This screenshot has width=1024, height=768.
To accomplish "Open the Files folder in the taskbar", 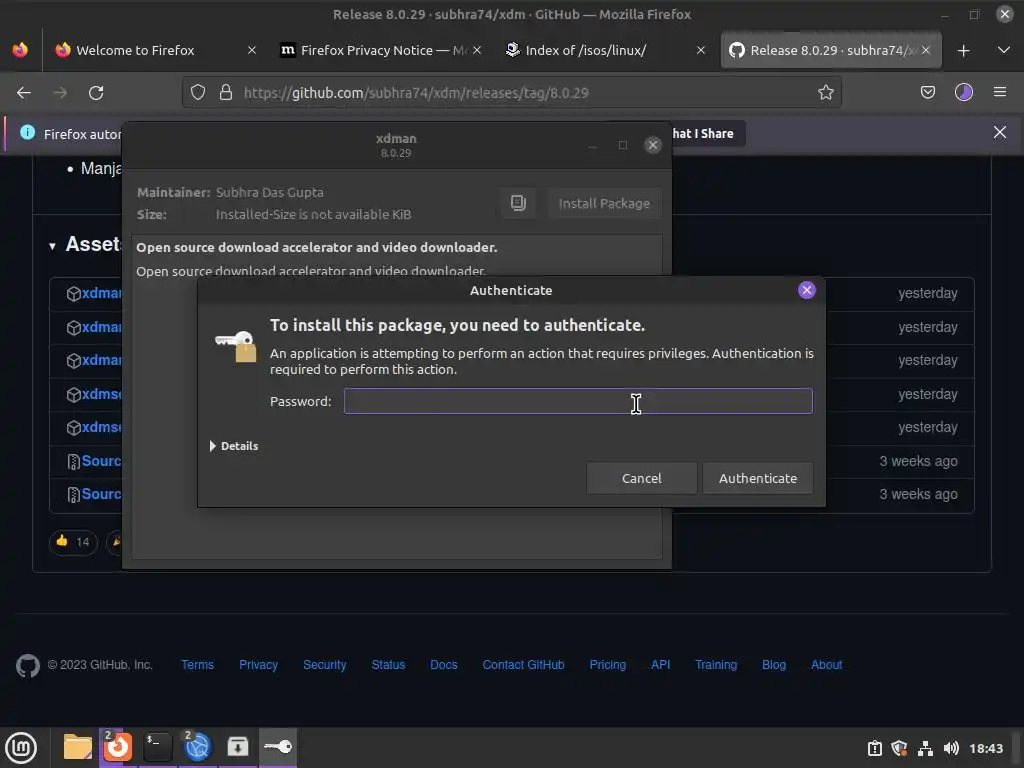I will (78, 747).
